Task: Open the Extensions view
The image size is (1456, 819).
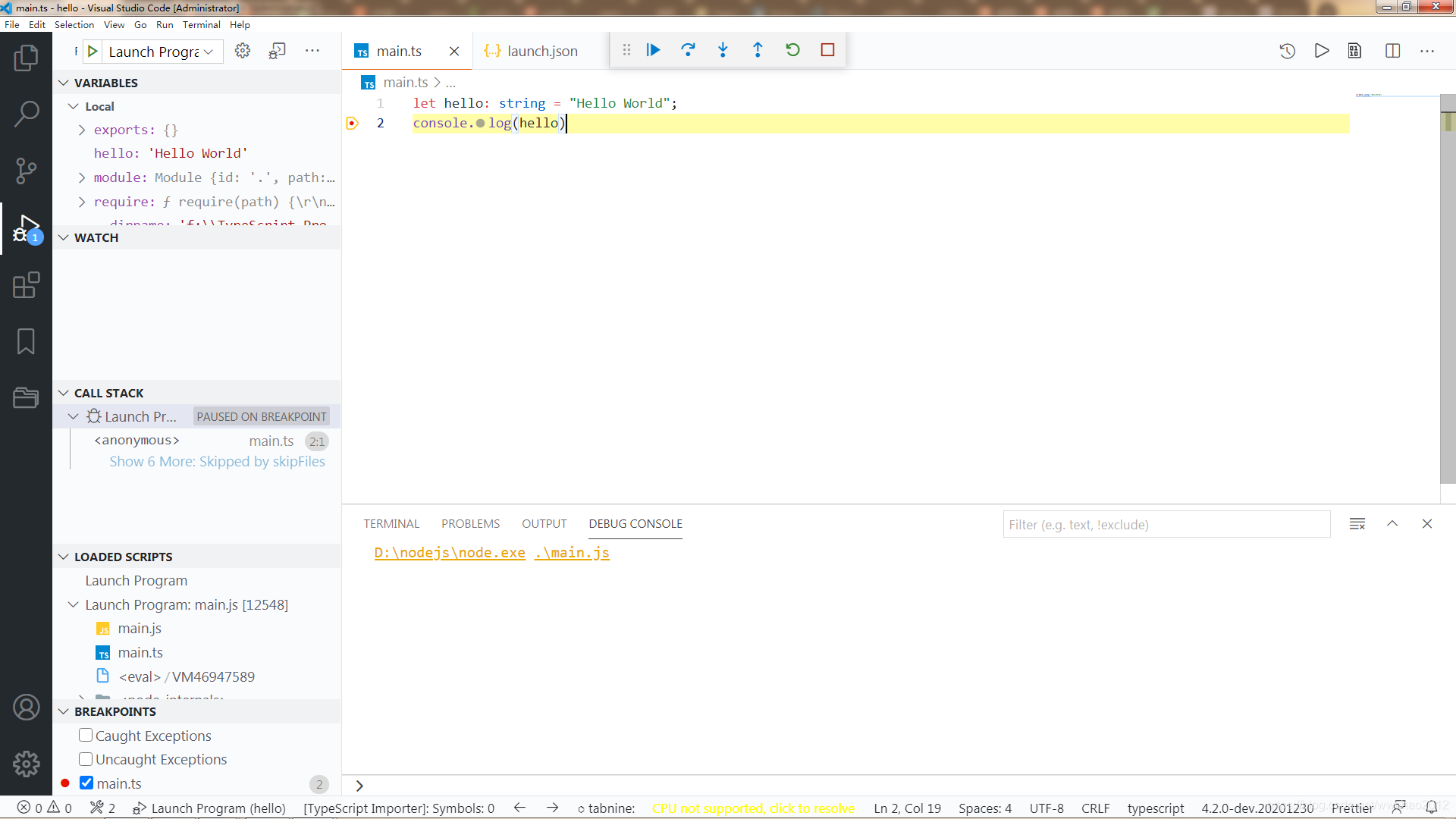Action: [x=27, y=284]
